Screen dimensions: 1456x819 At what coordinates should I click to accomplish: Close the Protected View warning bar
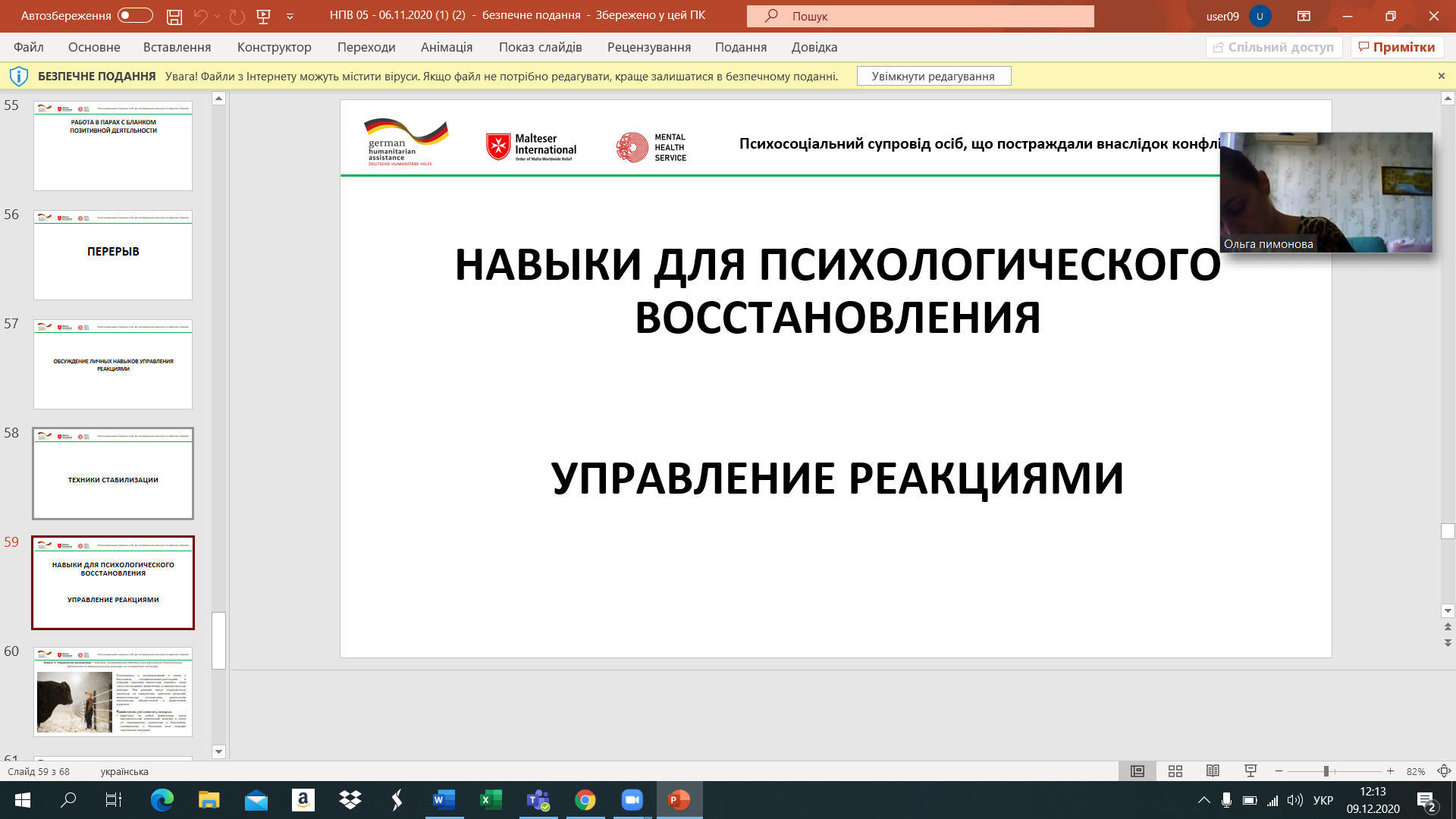(x=1441, y=76)
